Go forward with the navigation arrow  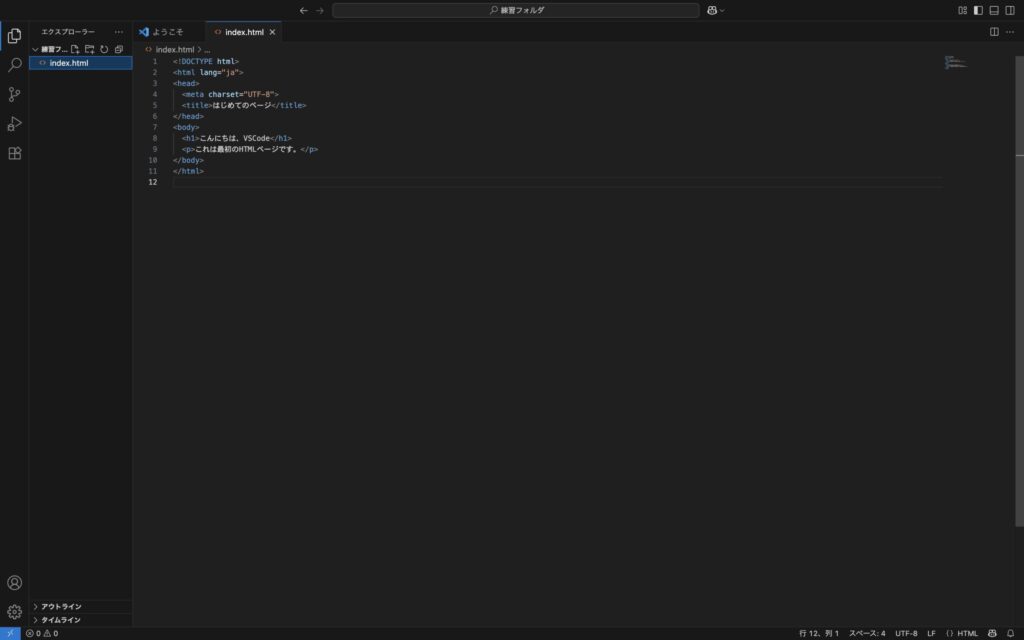319,10
